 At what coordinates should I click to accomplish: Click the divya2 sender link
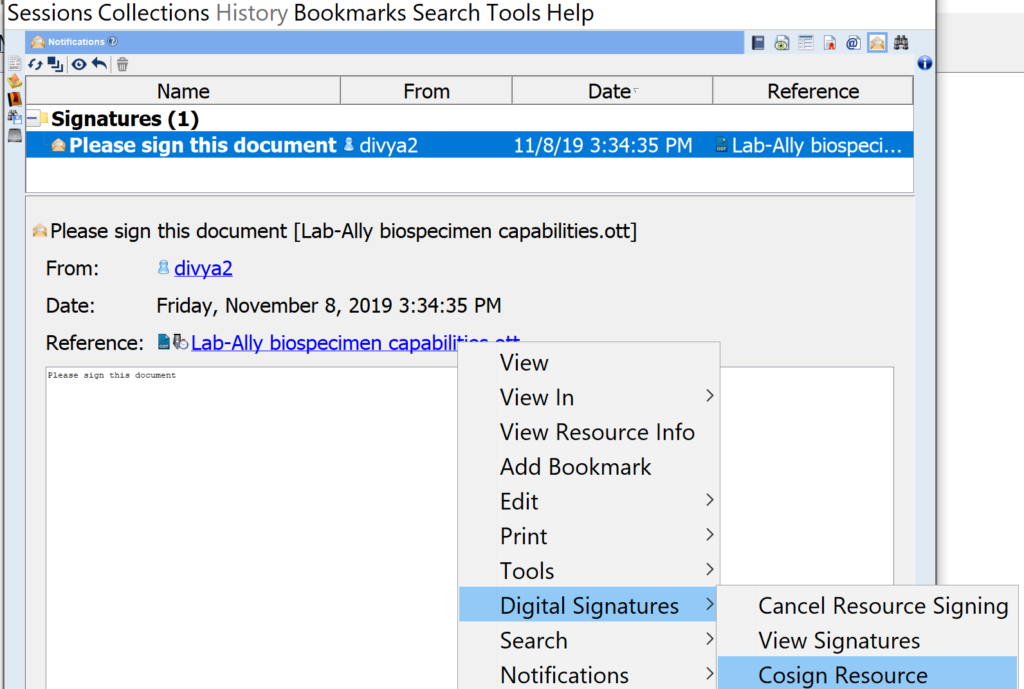point(203,268)
